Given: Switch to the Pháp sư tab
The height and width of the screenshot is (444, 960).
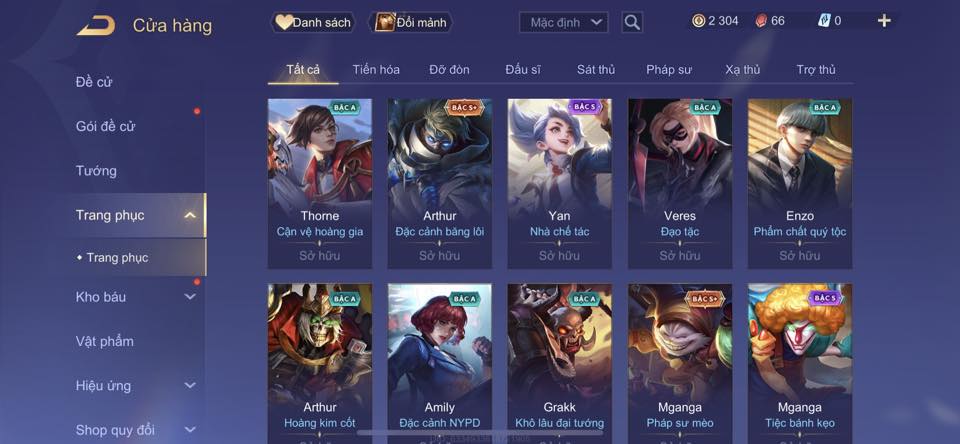Looking at the screenshot, I should (x=669, y=70).
